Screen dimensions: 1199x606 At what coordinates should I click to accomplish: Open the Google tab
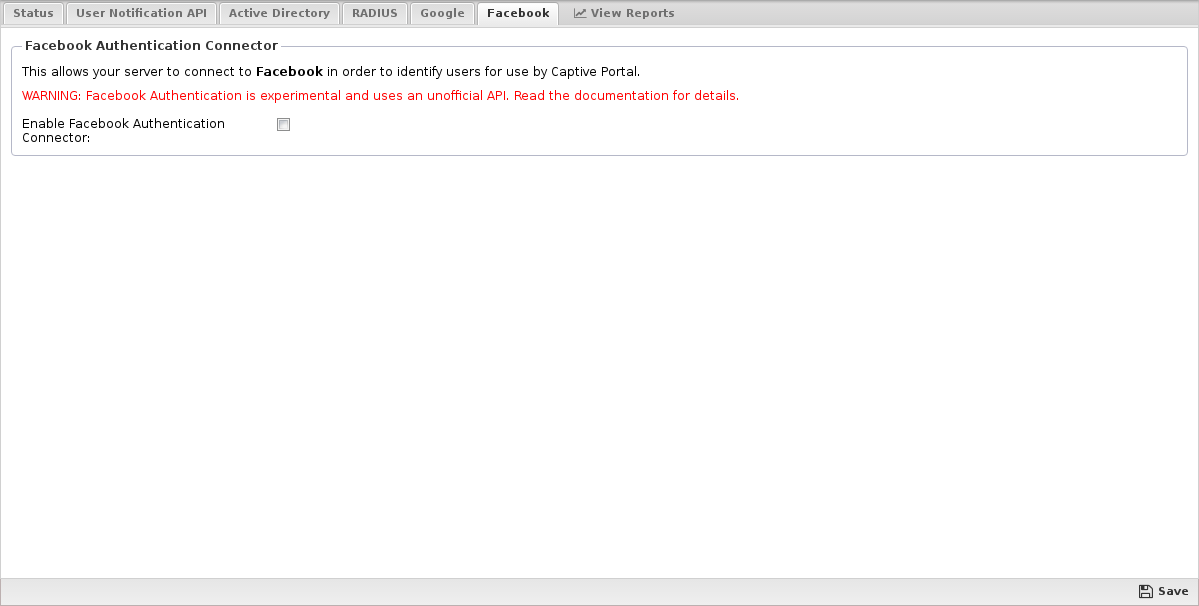click(x=442, y=13)
